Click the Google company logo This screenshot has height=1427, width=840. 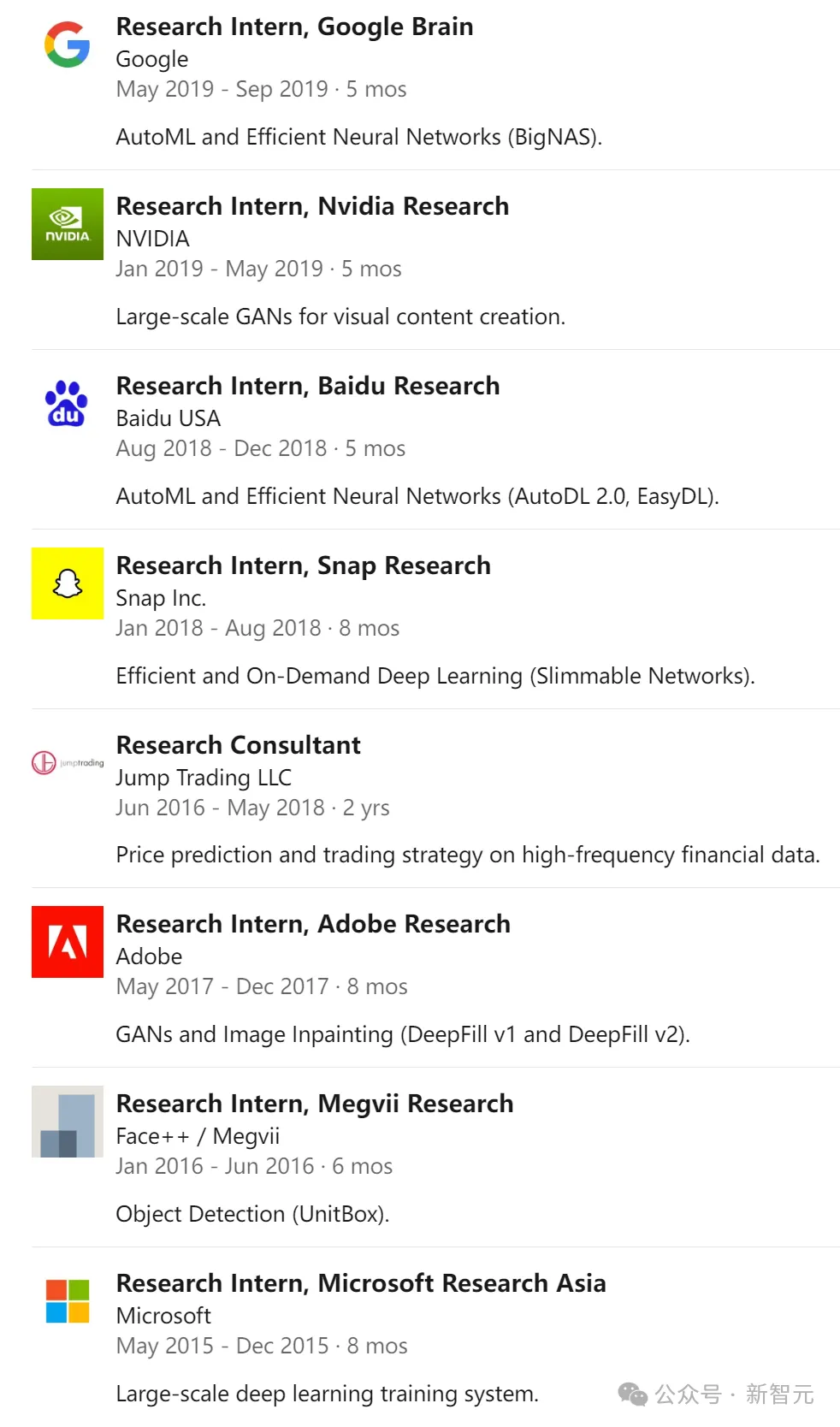(x=67, y=44)
